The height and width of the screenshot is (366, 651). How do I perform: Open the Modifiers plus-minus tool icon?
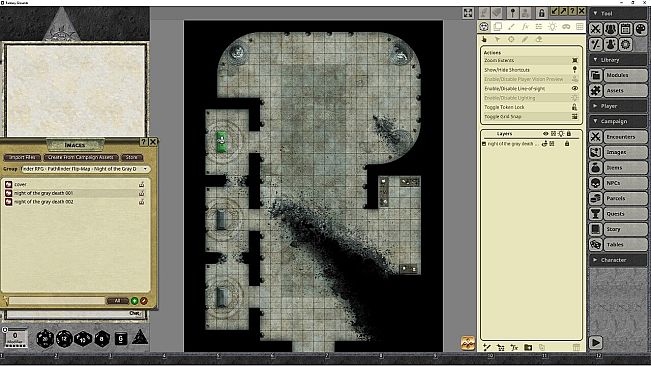596,44
